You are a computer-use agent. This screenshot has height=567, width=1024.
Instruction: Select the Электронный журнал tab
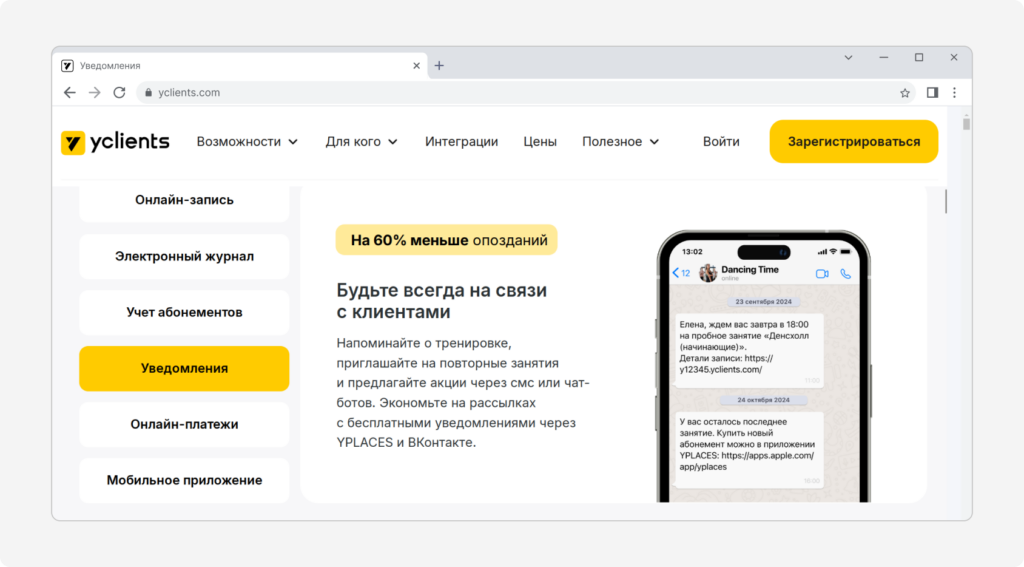184,257
